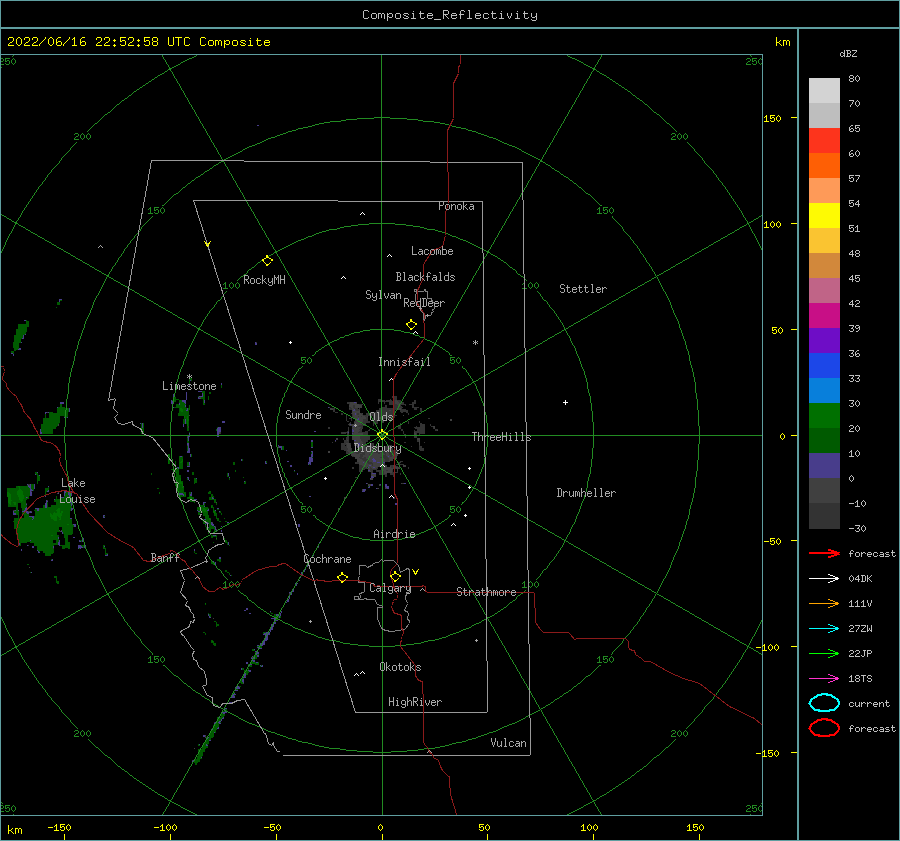Click the ThreeHills label
The image size is (900, 841).
(502, 437)
